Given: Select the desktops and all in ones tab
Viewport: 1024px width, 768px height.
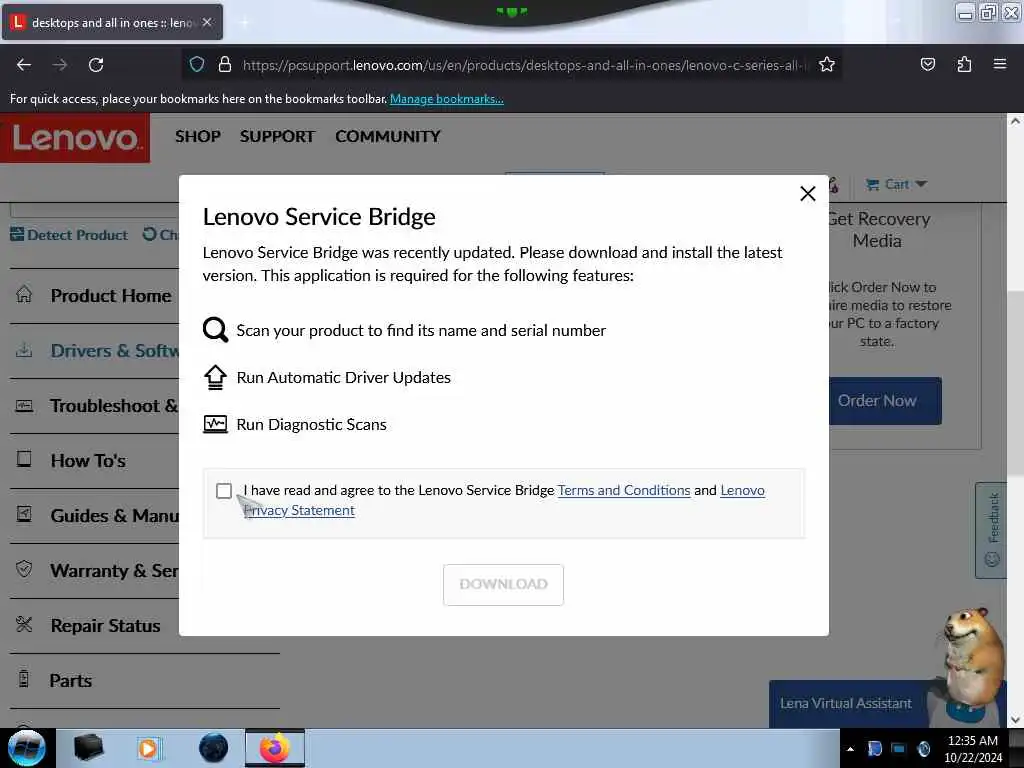Looking at the screenshot, I should pyautogui.click(x=112, y=22).
